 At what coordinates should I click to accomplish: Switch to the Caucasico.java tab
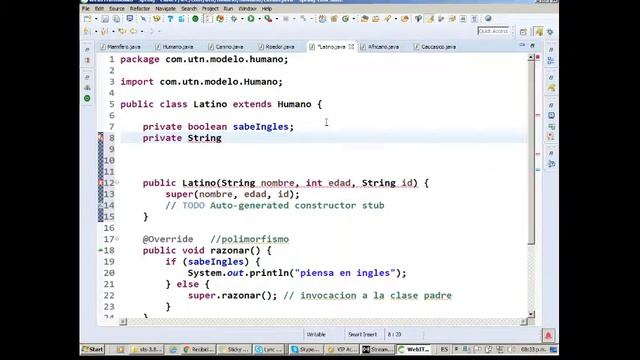(x=435, y=47)
